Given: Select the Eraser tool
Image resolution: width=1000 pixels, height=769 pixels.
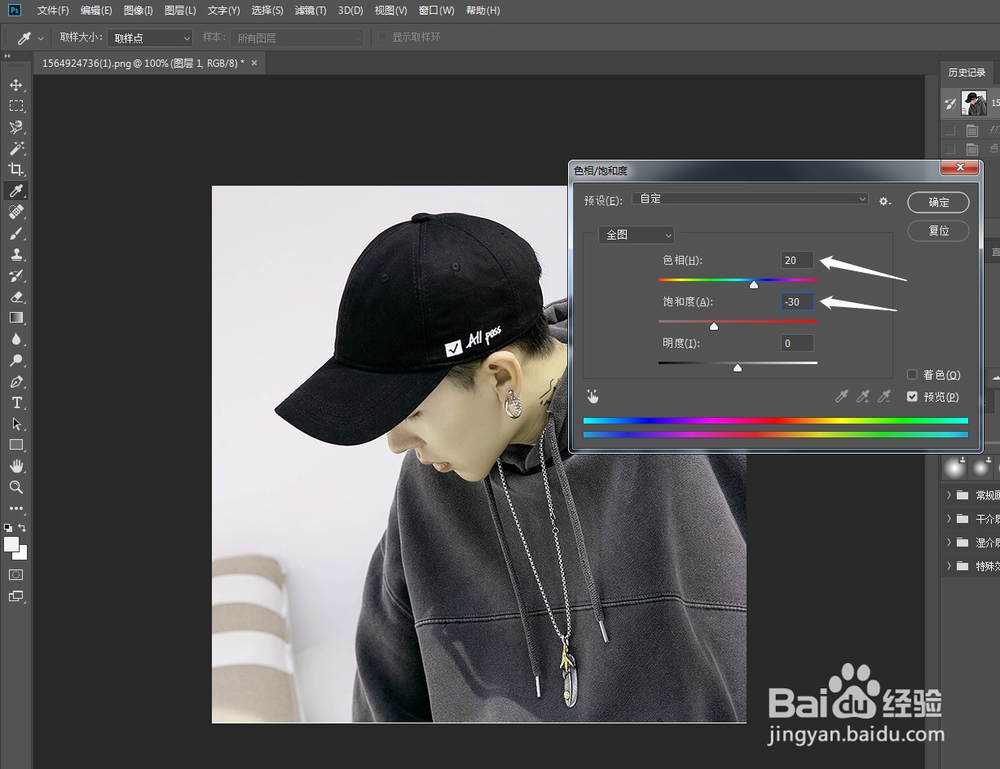Looking at the screenshot, I should click(x=16, y=297).
